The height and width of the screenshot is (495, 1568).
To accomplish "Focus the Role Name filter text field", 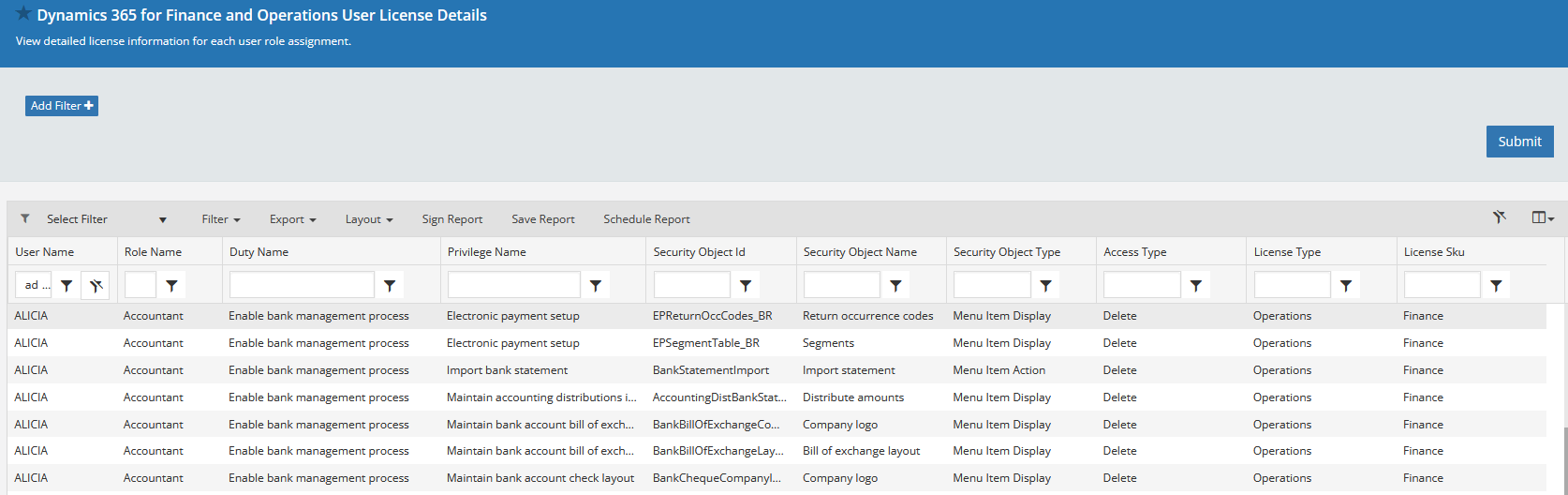I will (141, 285).
